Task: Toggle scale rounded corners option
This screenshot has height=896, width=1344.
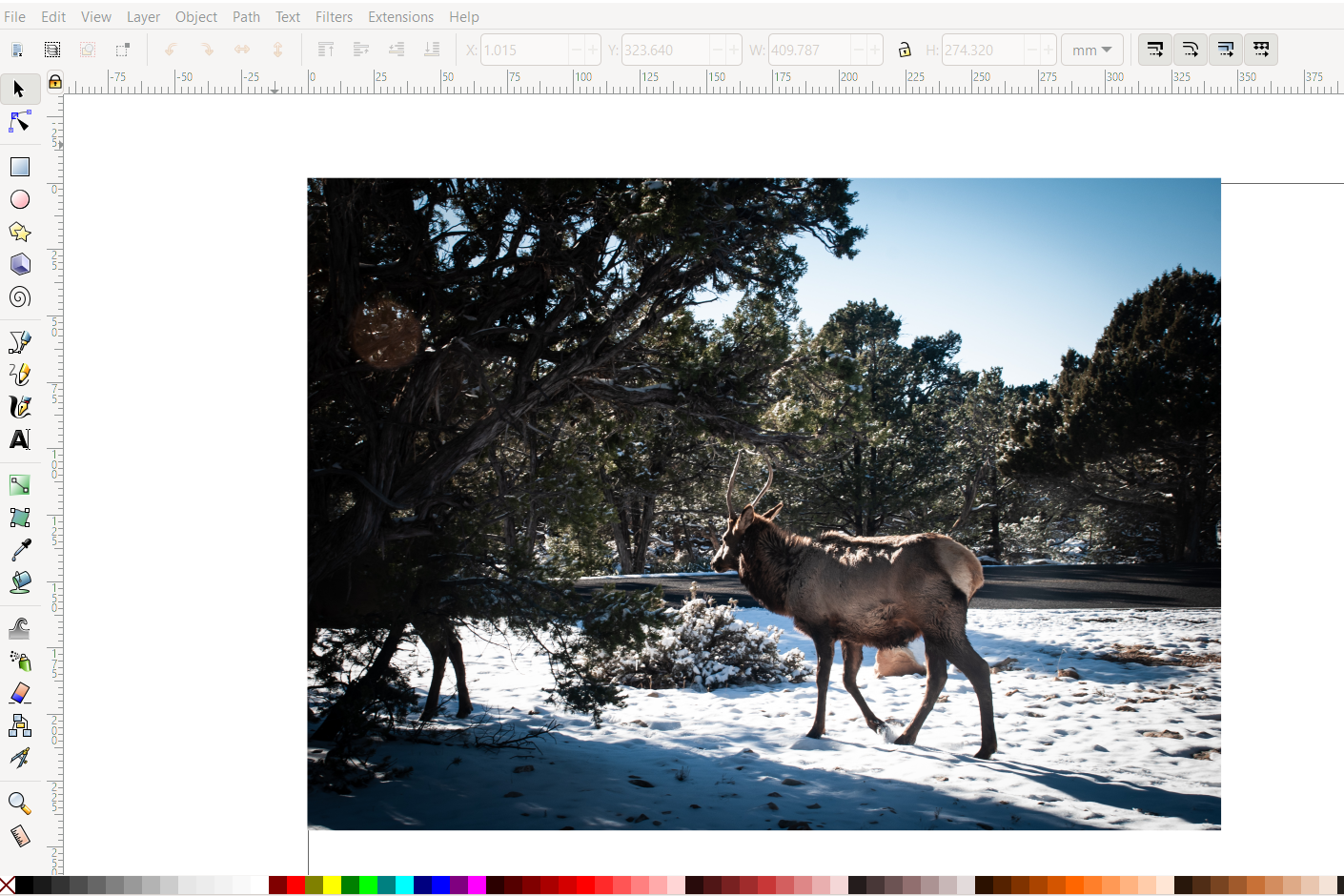Action: [x=1191, y=50]
